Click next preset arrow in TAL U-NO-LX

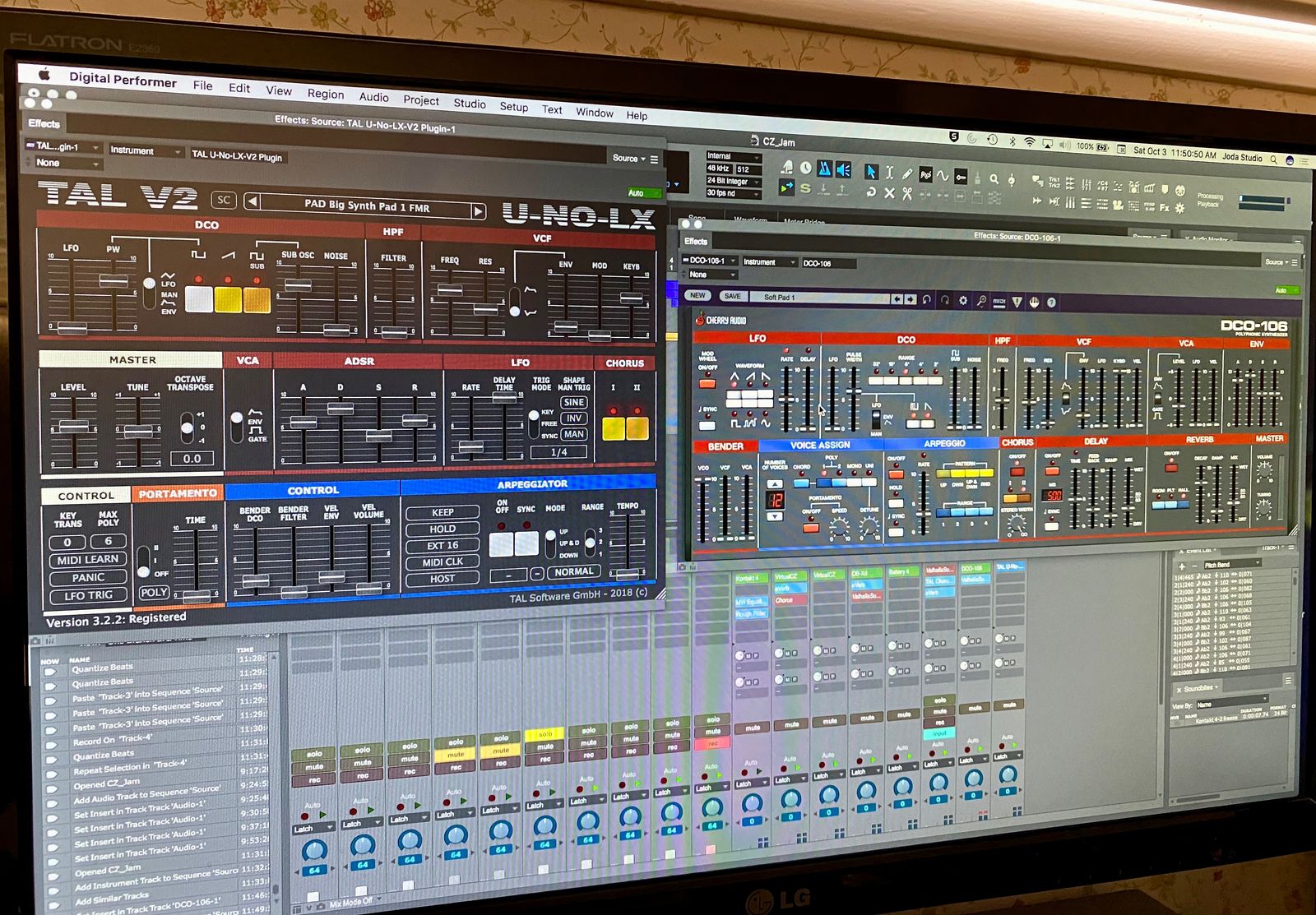click(477, 211)
